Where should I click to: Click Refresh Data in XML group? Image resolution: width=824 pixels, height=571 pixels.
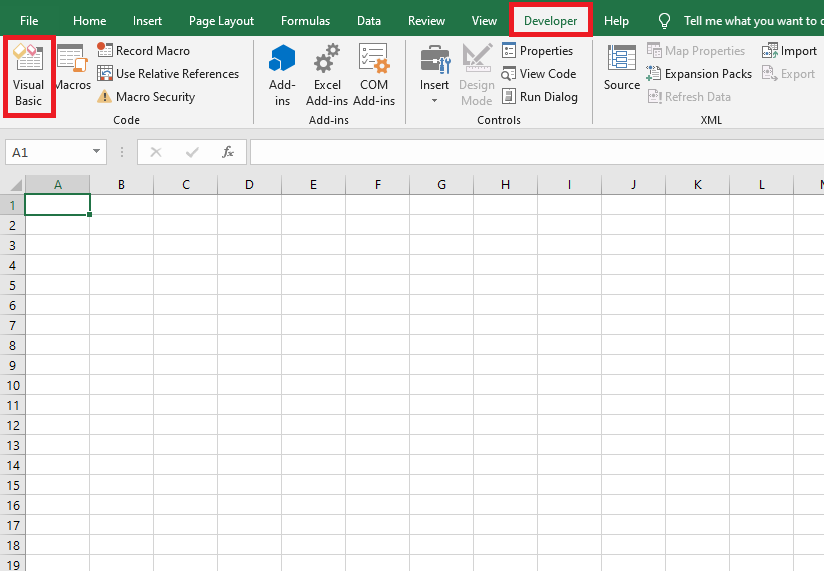click(x=689, y=97)
